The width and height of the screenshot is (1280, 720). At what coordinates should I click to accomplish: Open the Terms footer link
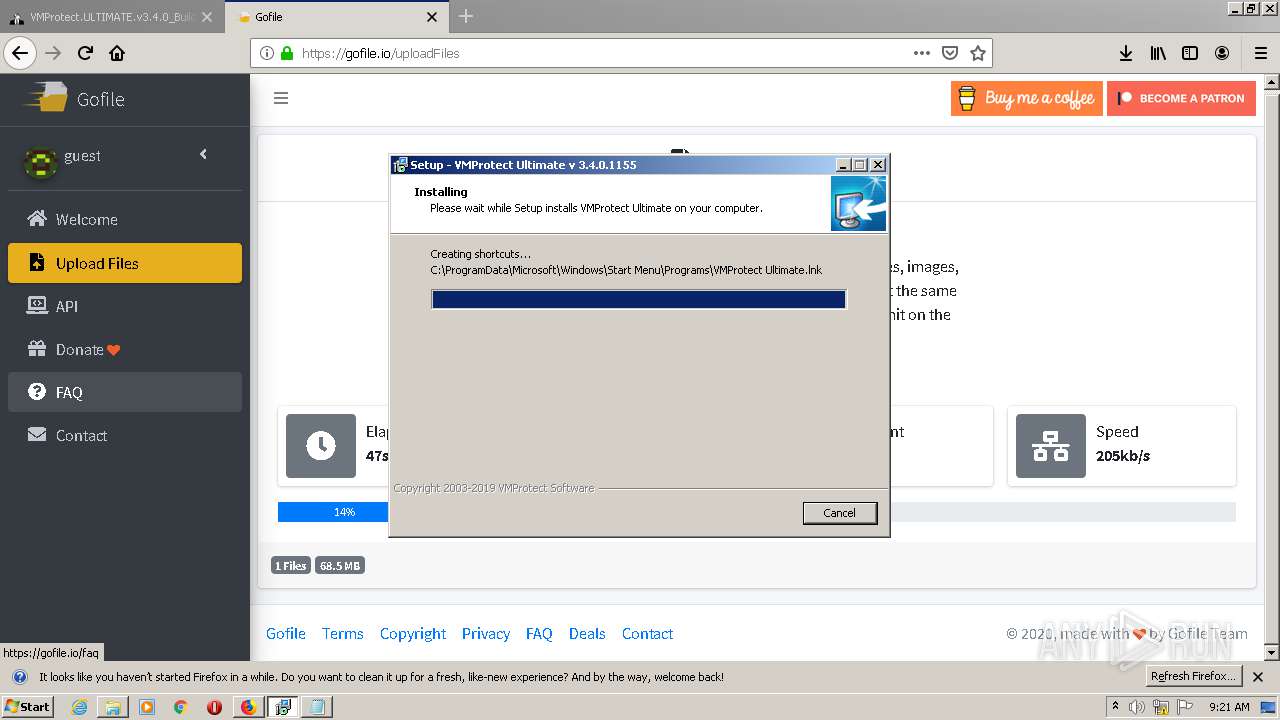click(343, 633)
